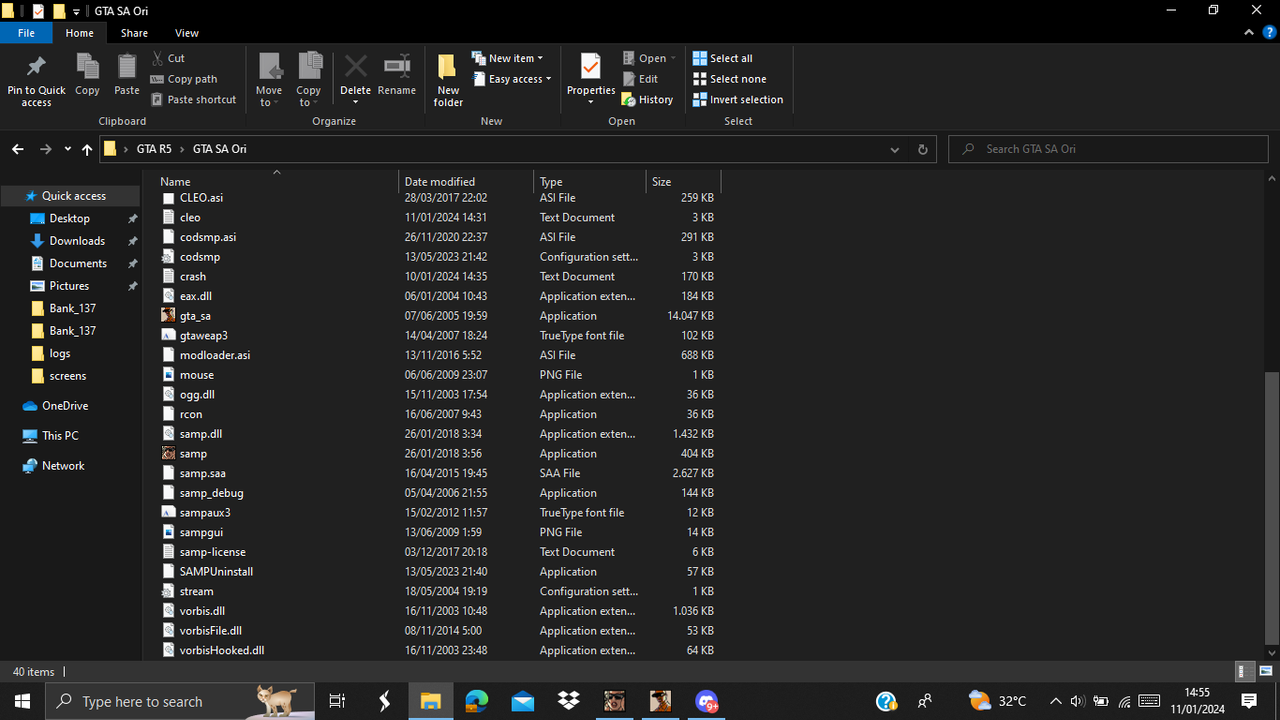Sort files by the Type column header
1280x720 pixels.
point(590,181)
